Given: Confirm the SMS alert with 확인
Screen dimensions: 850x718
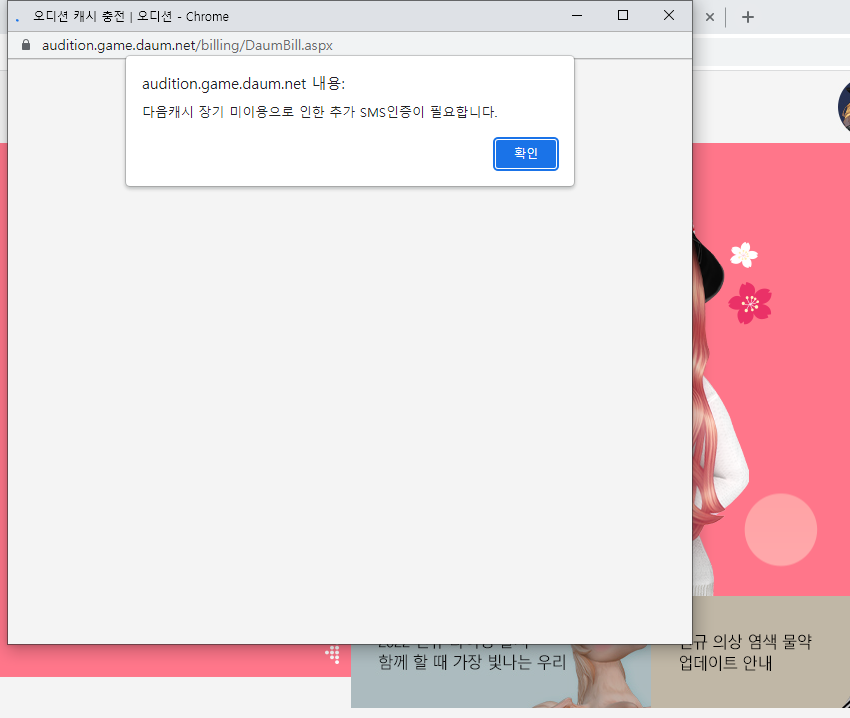Looking at the screenshot, I should tap(525, 153).
